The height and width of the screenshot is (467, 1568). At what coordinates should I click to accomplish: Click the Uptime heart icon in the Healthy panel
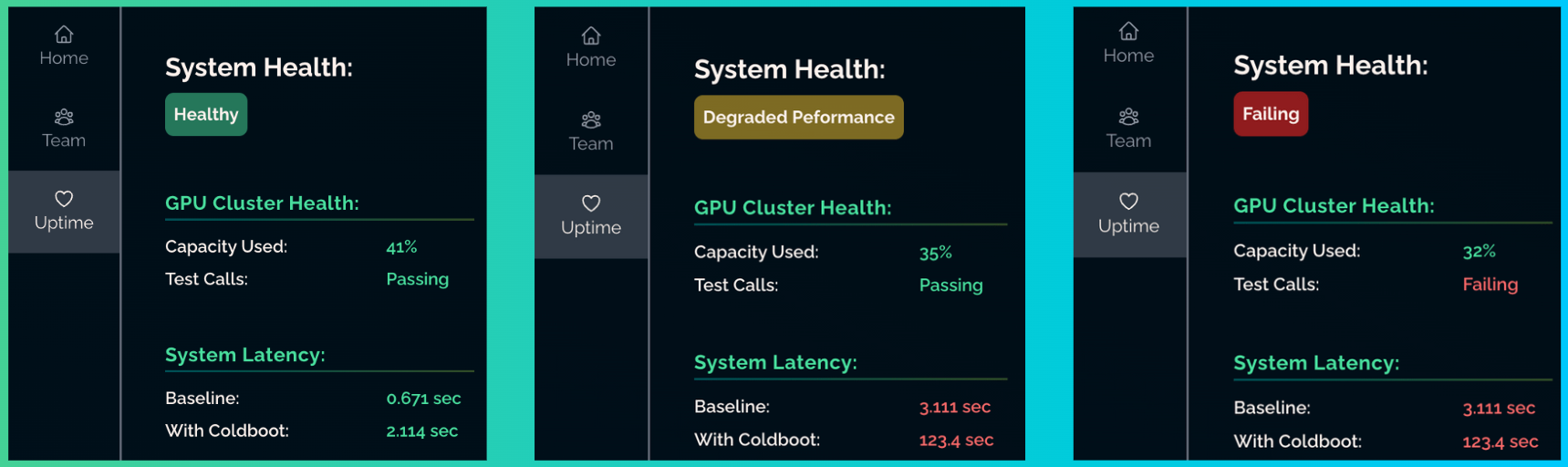pyautogui.click(x=64, y=199)
